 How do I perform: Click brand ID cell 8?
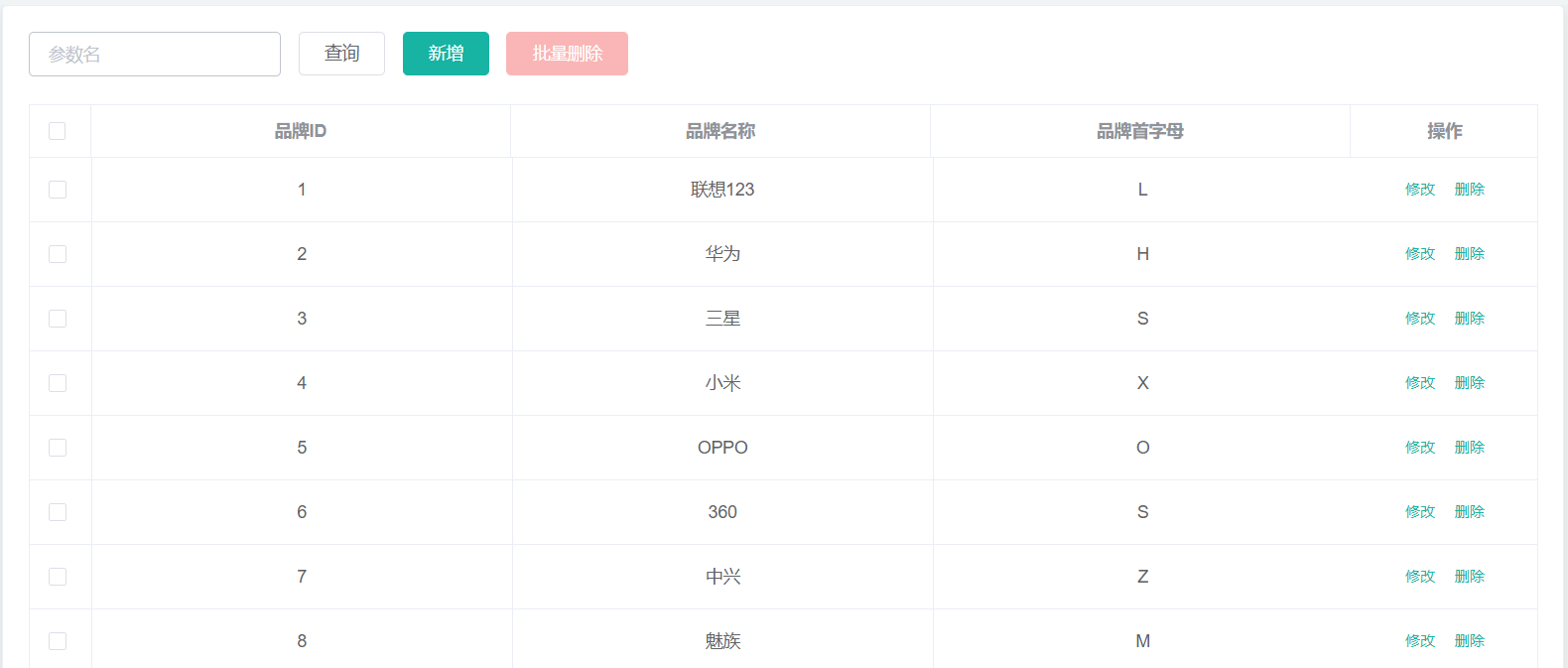[302, 640]
